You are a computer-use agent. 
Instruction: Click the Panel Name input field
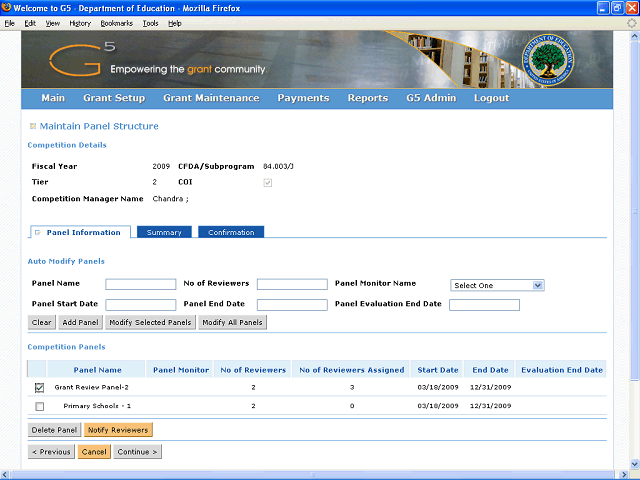tap(141, 285)
